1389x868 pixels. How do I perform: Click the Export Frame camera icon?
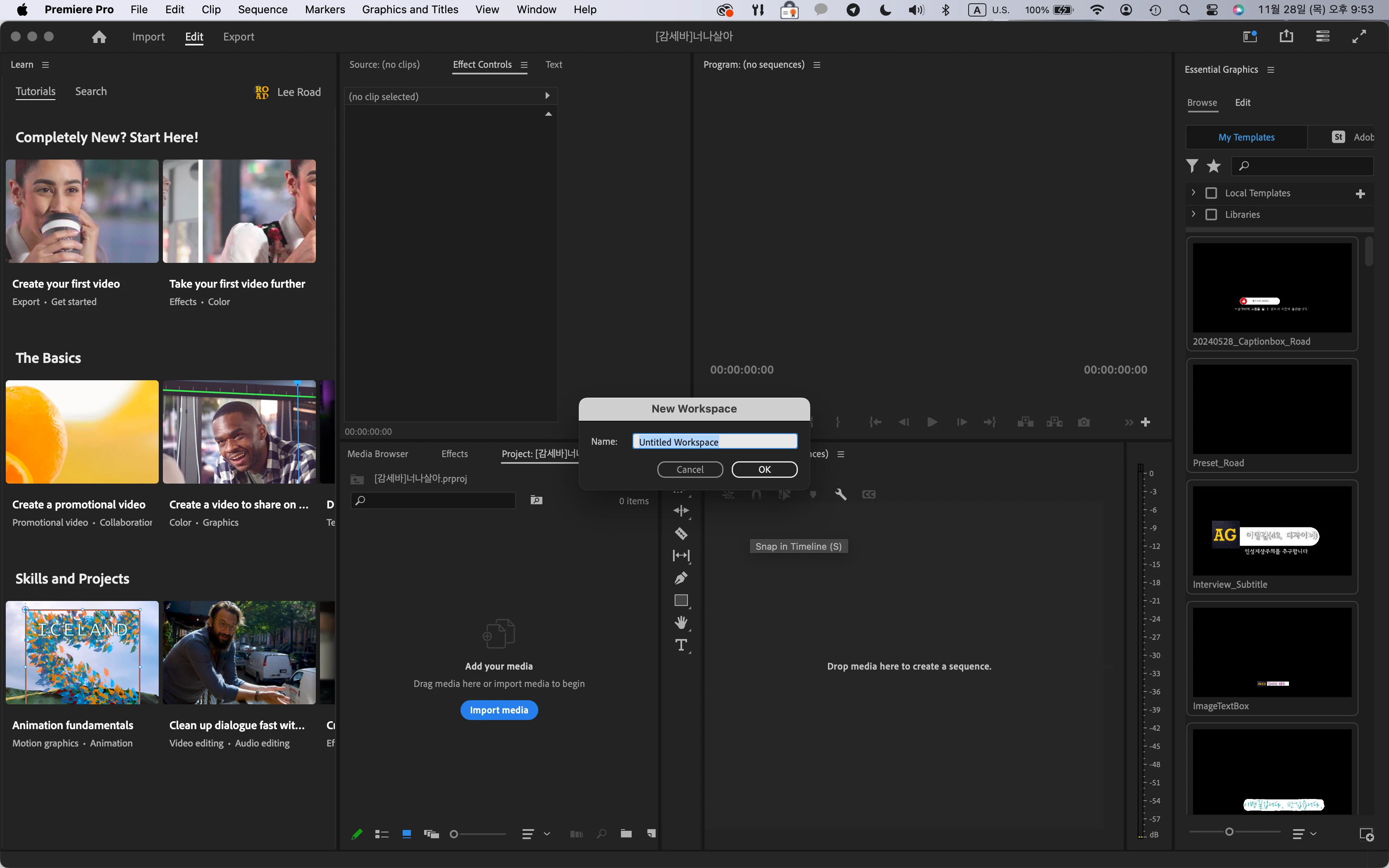click(1083, 422)
